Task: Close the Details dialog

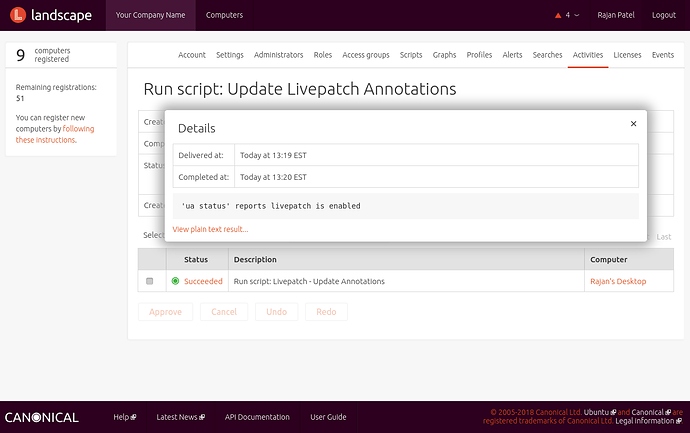Action: (633, 124)
